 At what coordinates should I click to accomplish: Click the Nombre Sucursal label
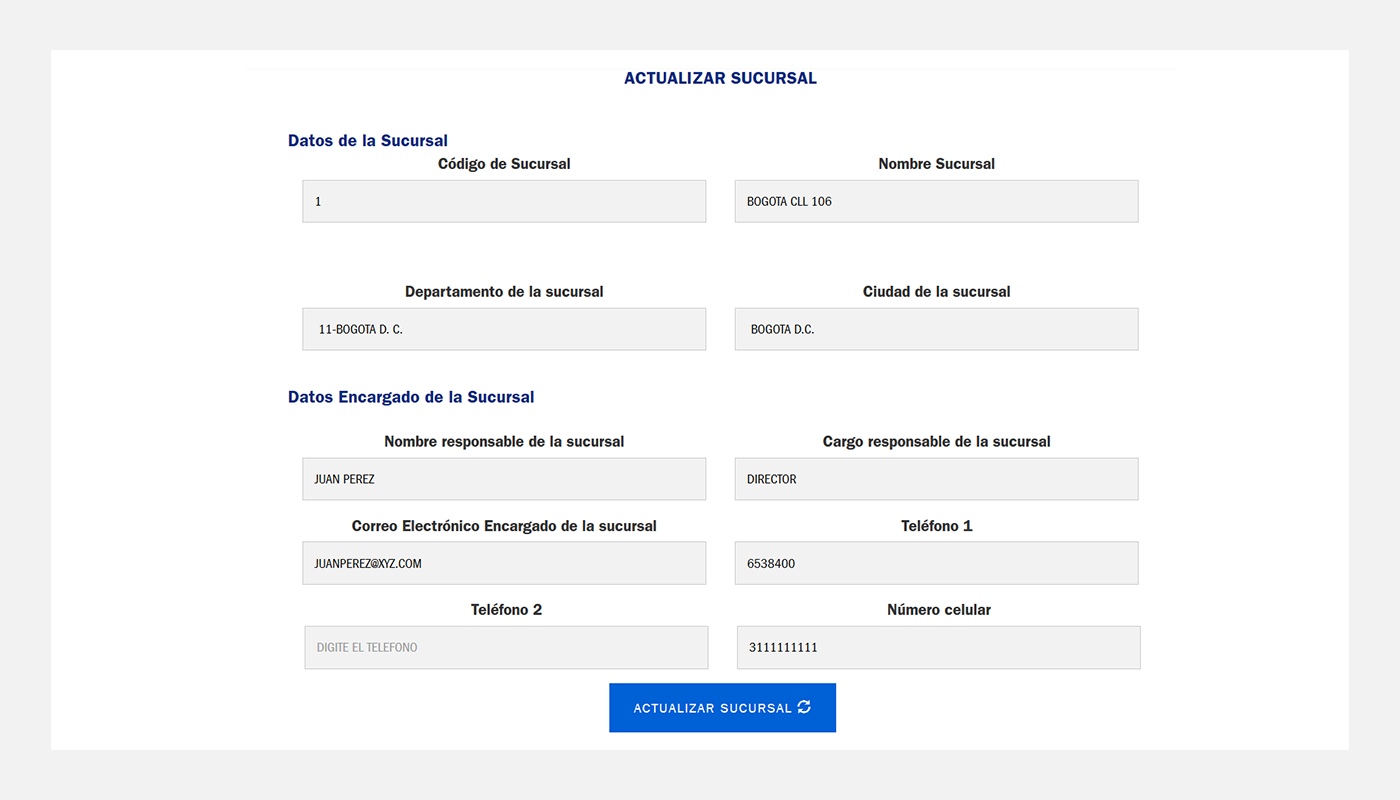[937, 164]
